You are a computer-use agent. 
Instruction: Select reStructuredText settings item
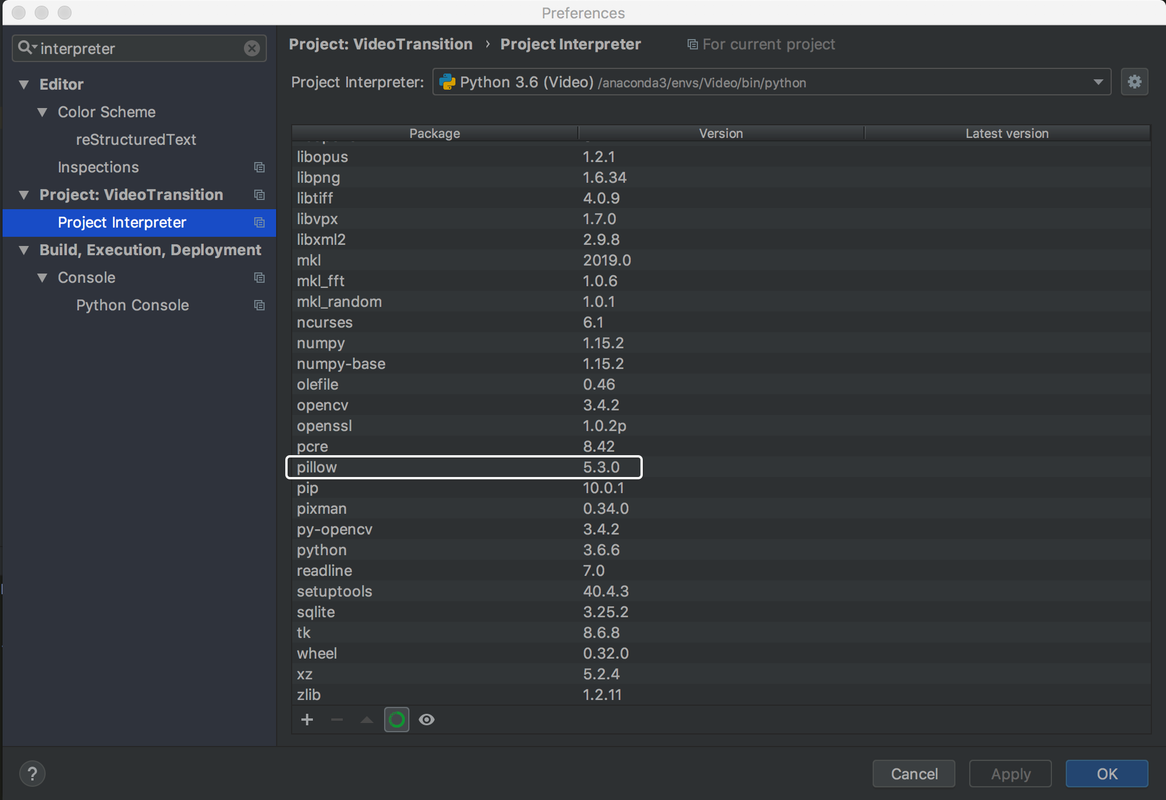point(136,140)
